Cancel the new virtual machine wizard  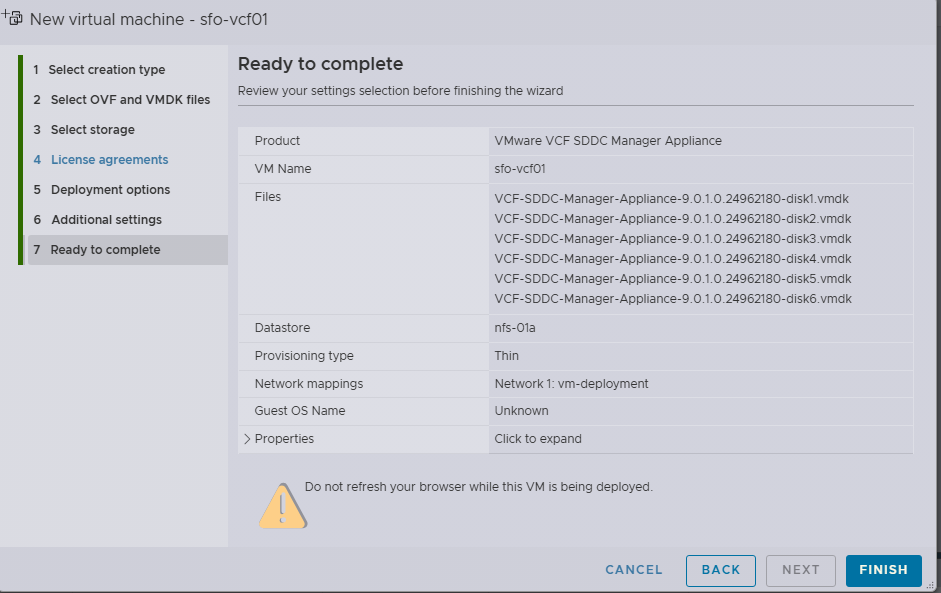[634, 570]
